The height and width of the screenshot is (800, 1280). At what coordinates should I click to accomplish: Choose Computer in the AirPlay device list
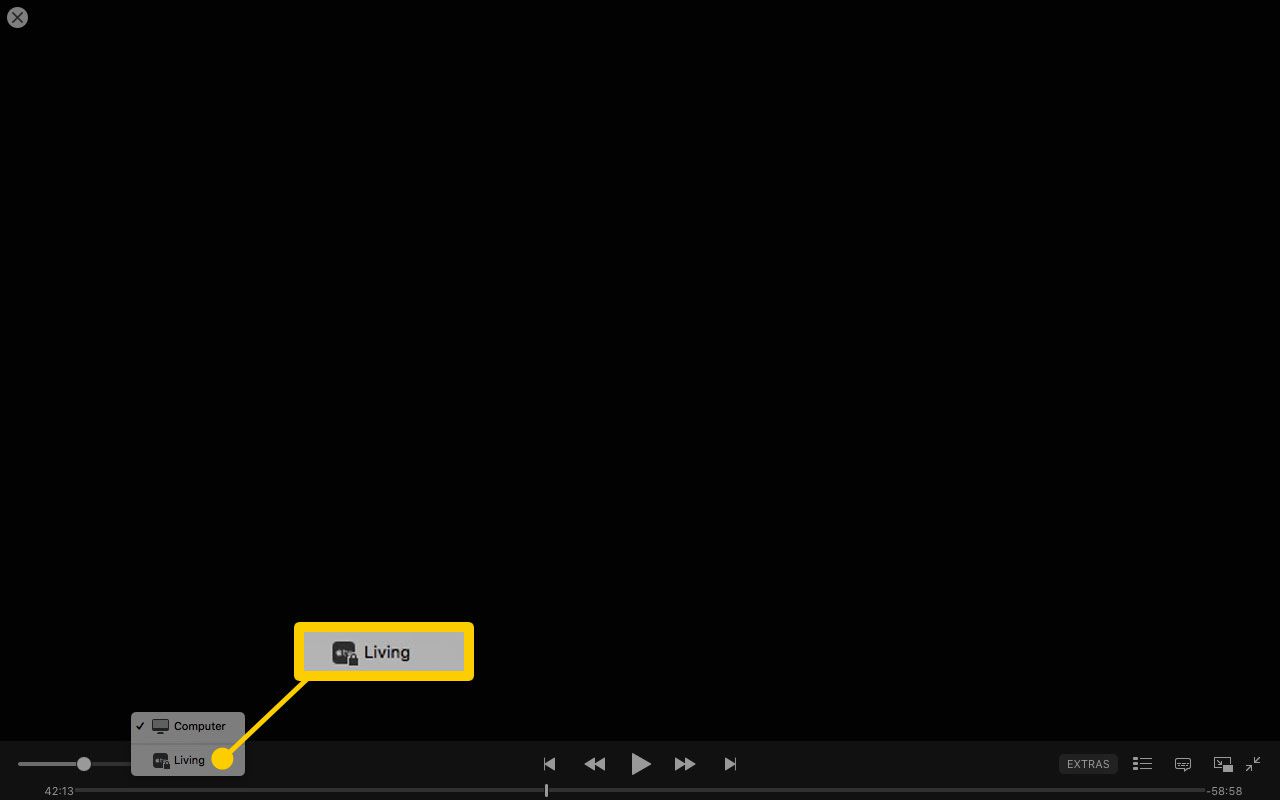pyautogui.click(x=188, y=726)
